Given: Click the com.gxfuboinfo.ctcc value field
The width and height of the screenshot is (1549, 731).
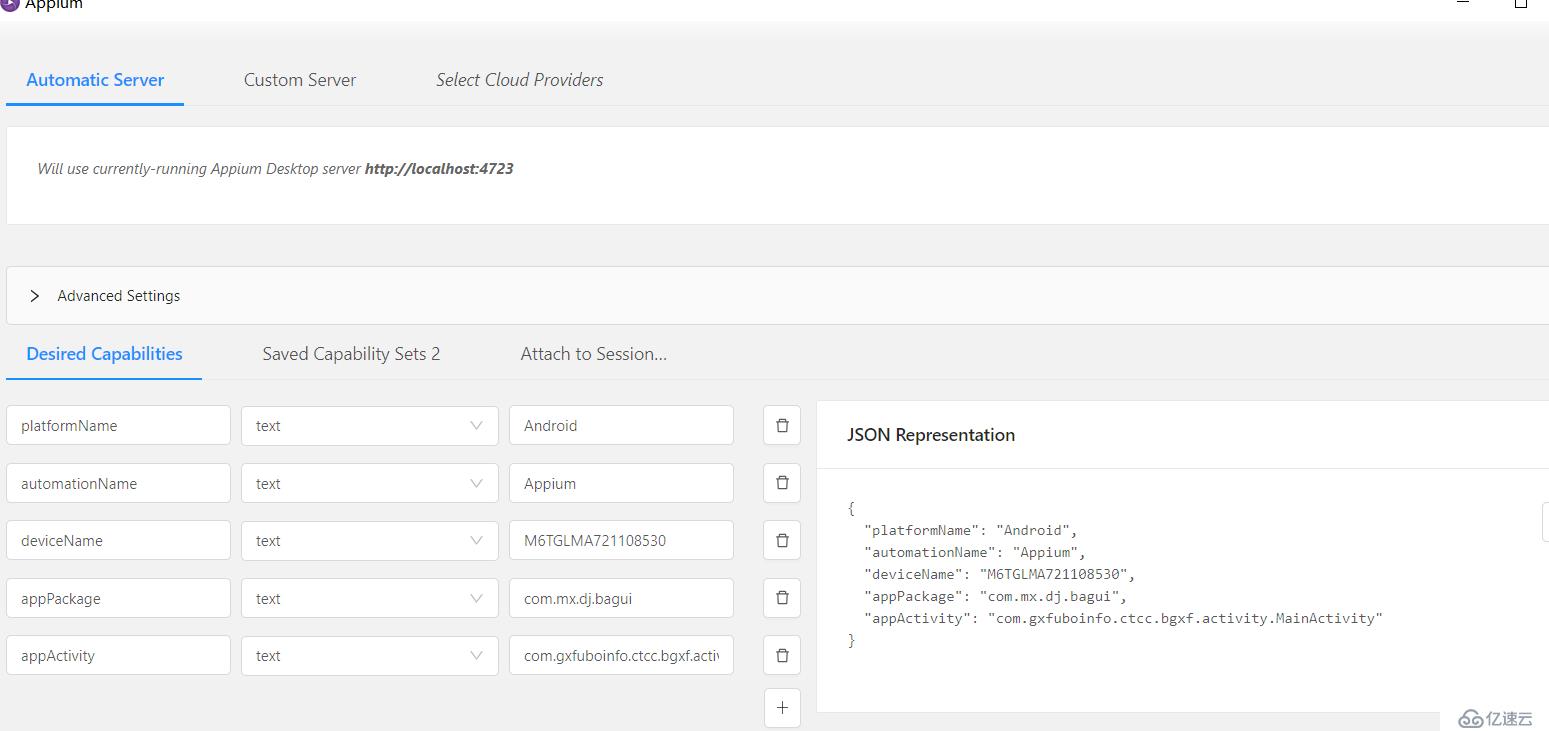Looking at the screenshot, I should coord(621,656).
